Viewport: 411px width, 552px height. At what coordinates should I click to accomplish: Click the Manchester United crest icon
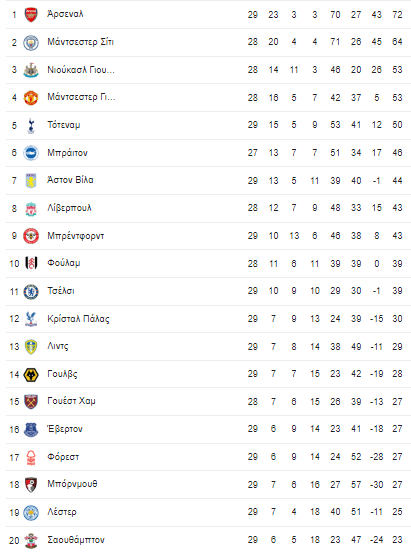tap(31, 98)
